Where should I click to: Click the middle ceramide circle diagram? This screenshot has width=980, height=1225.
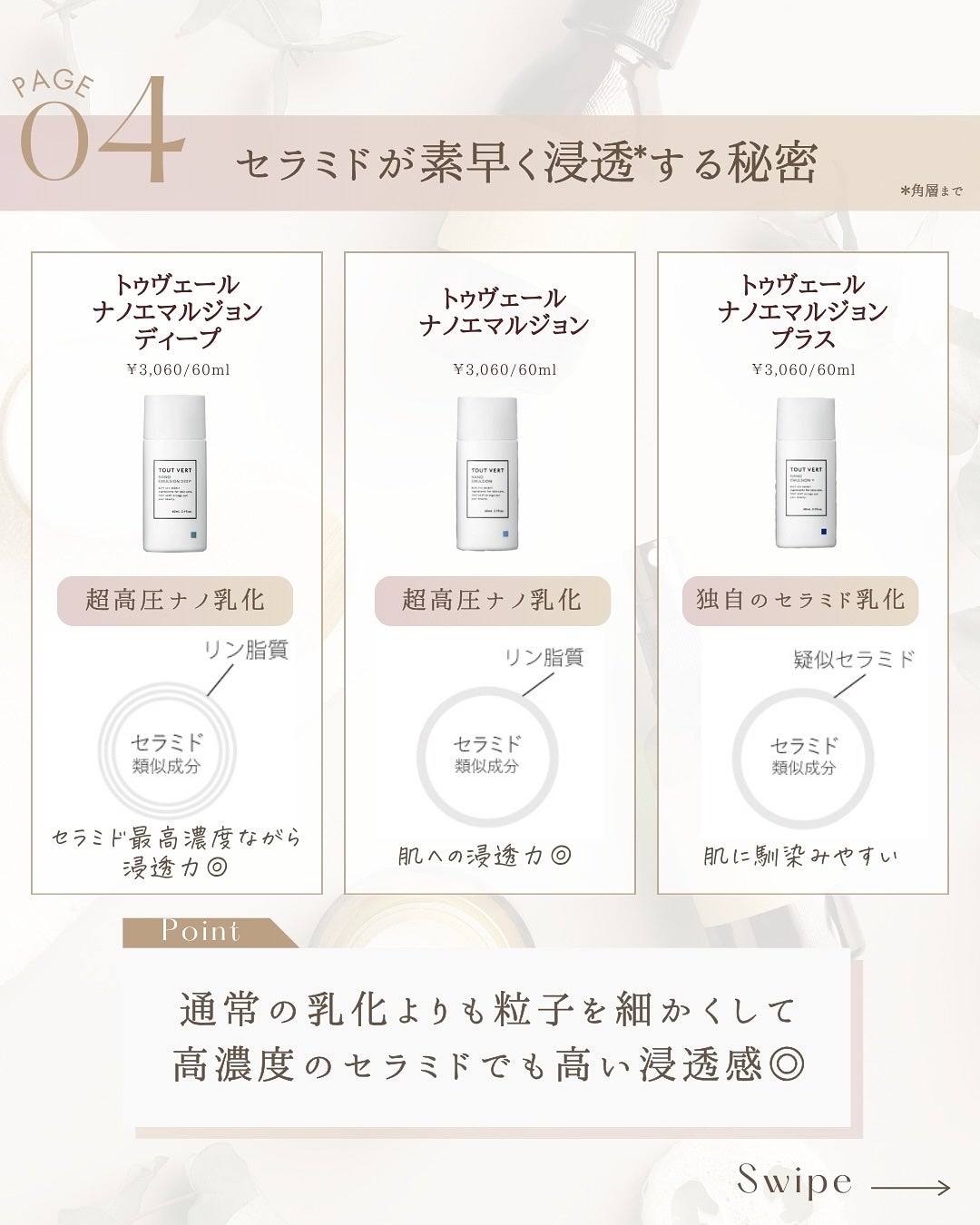487,755
